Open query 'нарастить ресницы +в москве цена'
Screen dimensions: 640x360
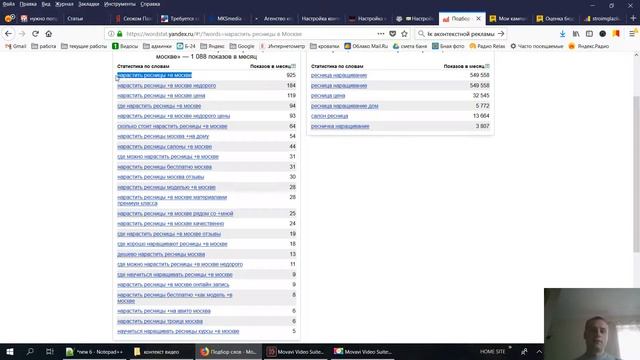click(x=161, y=96)
